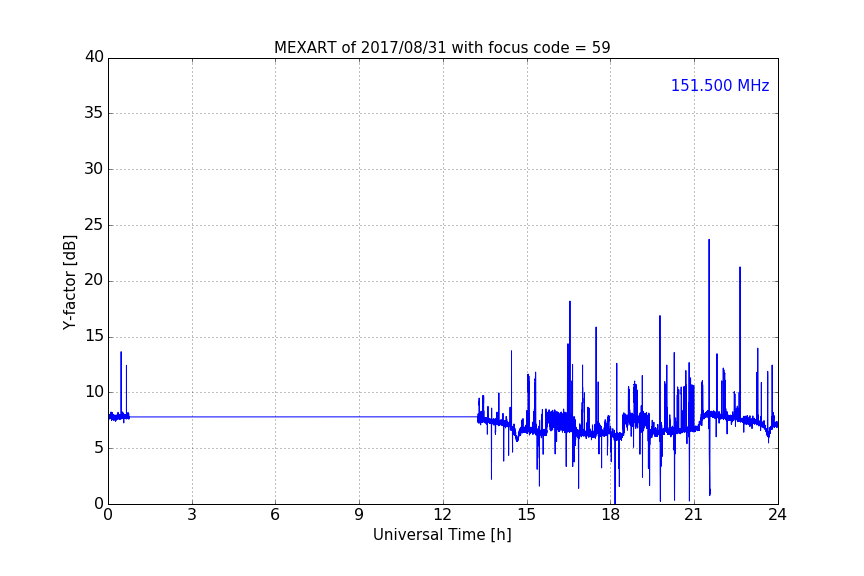
Task: Click the x-axis tick label 18
Action: coord(611,515)
